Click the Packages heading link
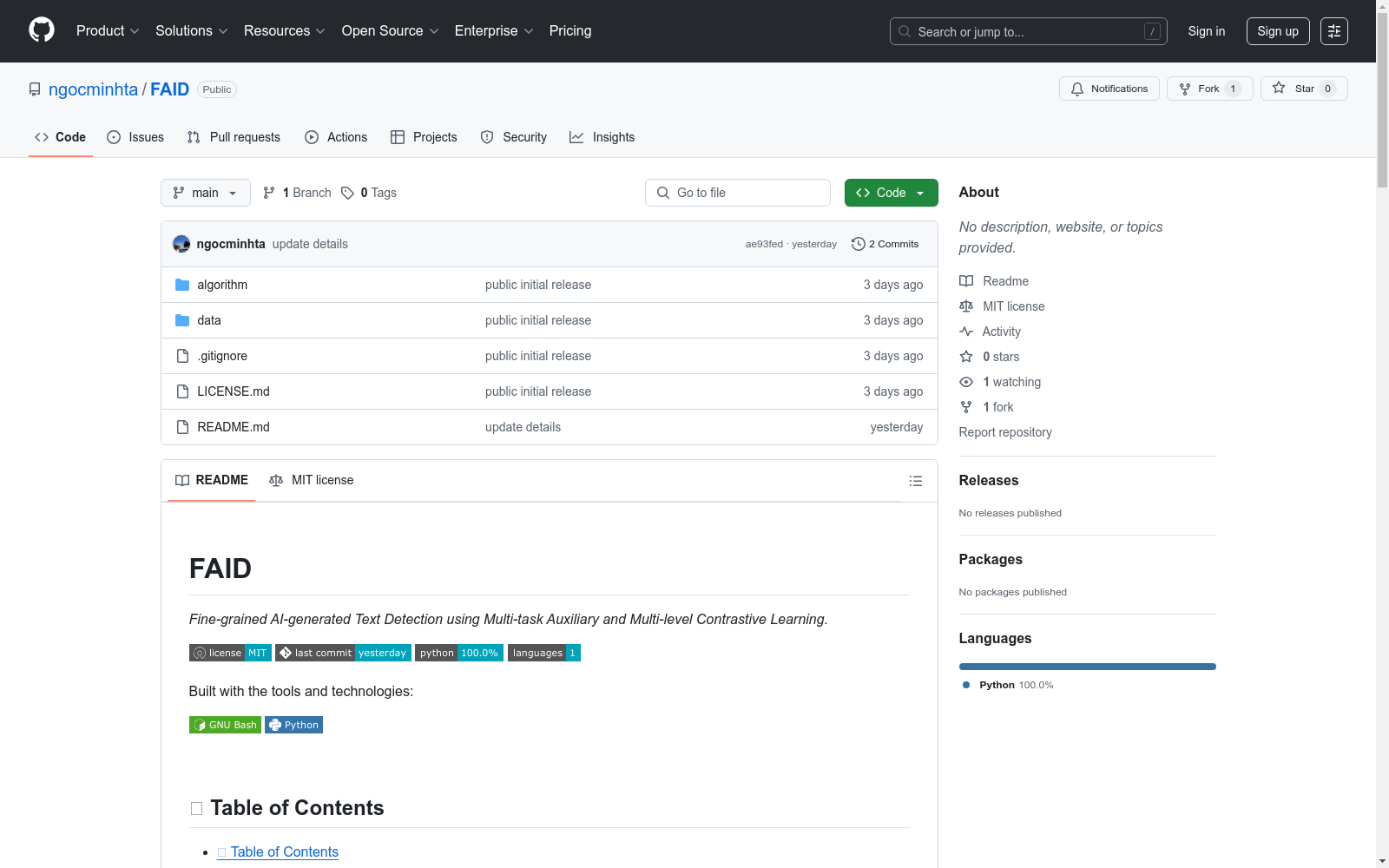This screenshot has width=1389, height=868. 991,559
